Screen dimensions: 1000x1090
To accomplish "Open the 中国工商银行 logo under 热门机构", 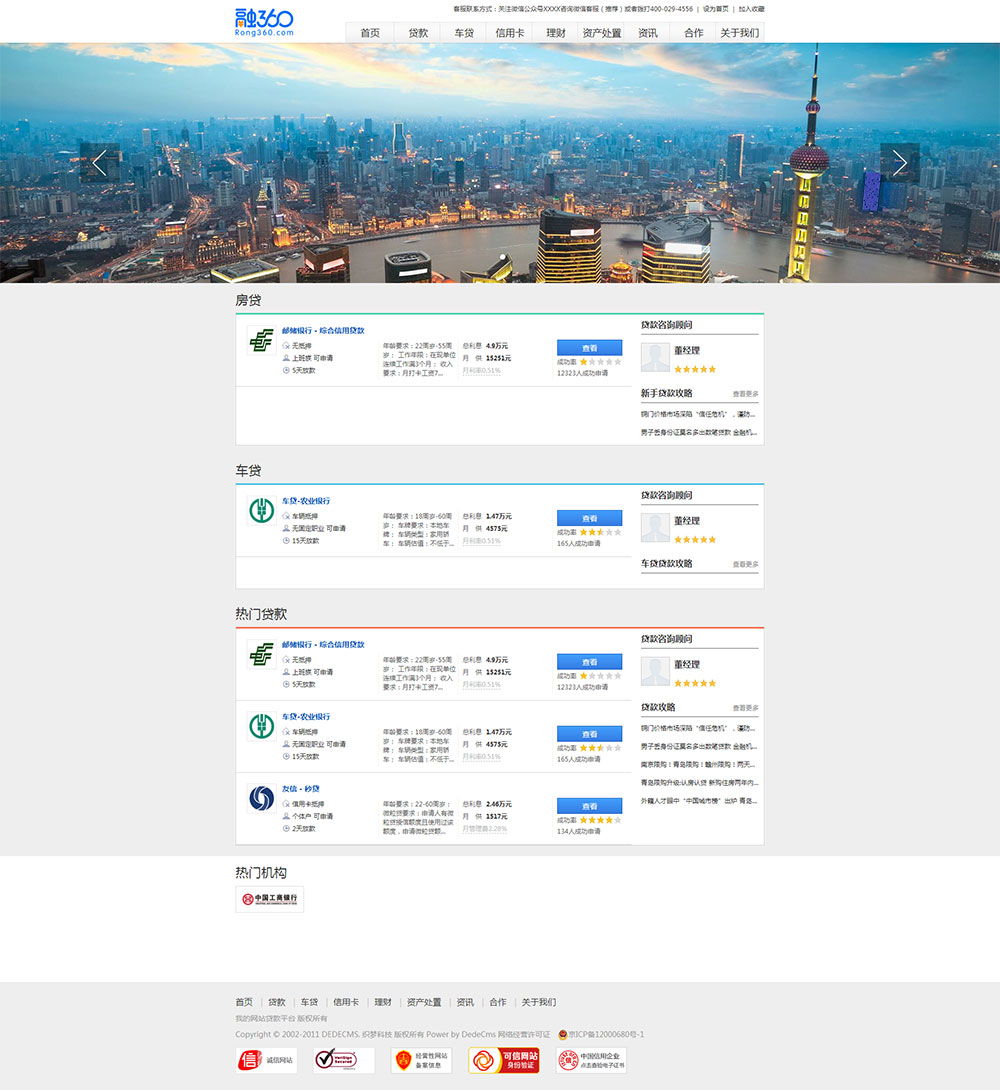I will (269, 899).
